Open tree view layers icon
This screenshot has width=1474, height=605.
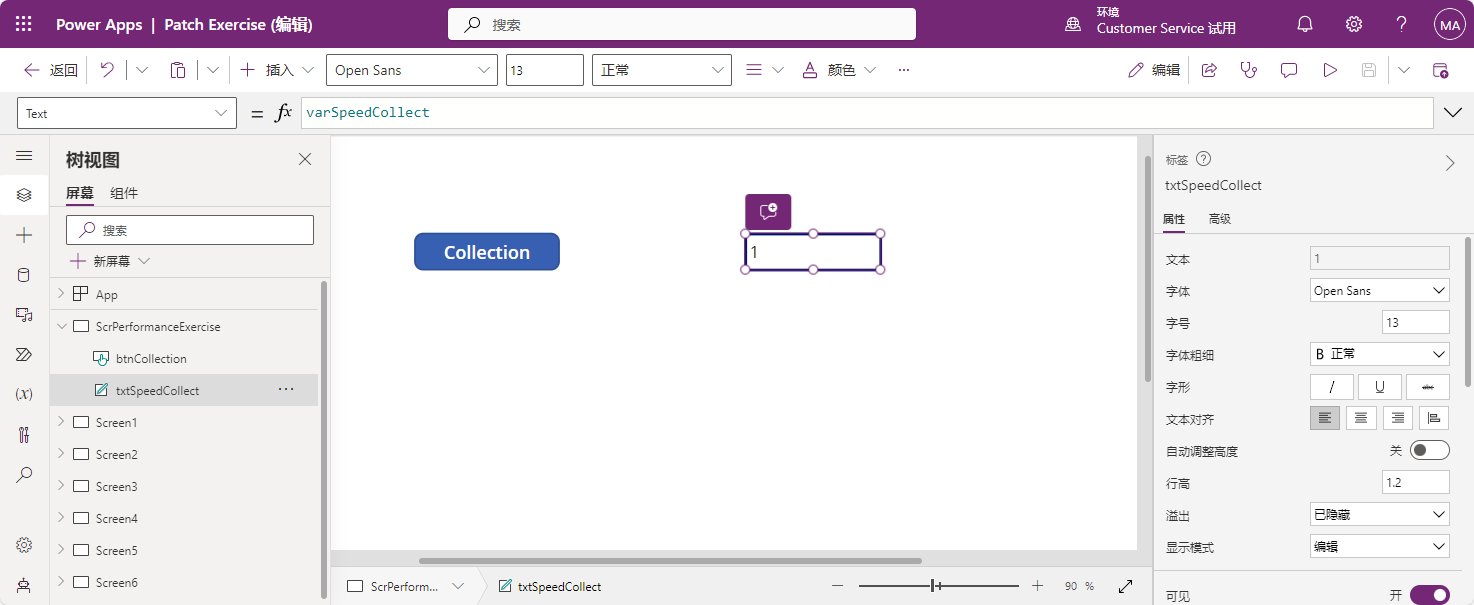[x=24, y=195]
